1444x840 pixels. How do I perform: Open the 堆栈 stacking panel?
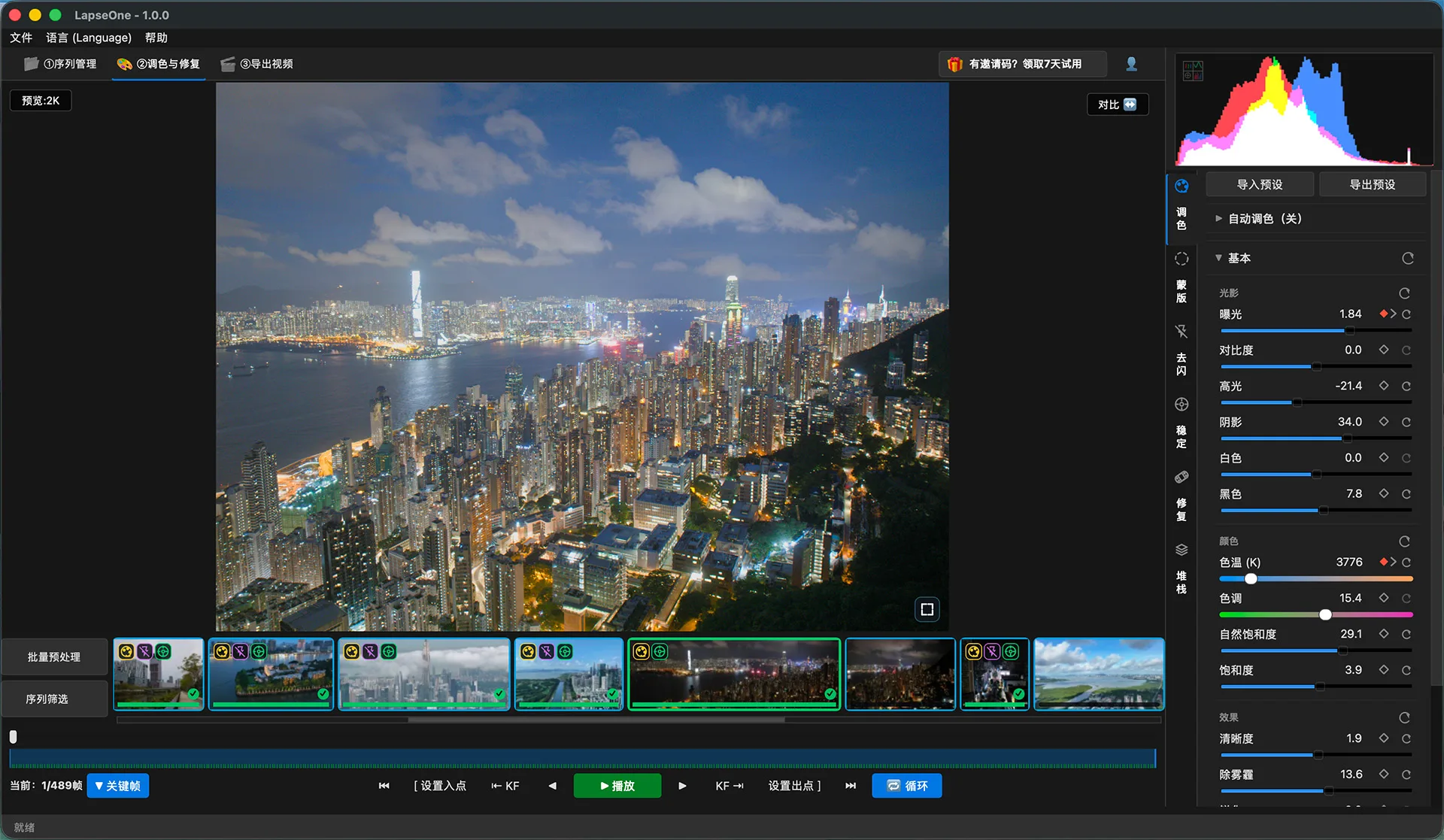pyautogui.click(x=1182, y=569)
